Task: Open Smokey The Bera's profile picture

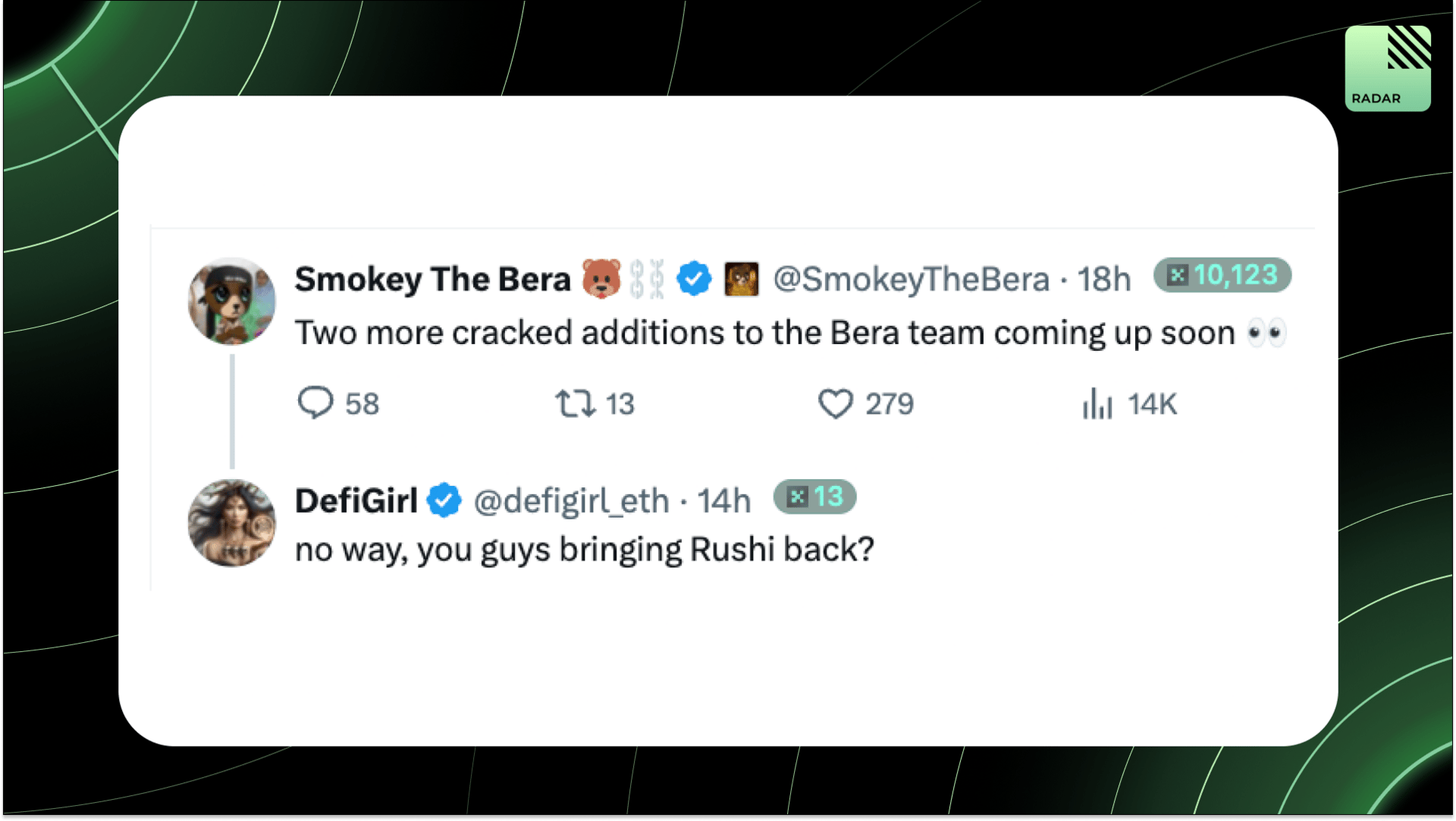Action: [232, 302]
